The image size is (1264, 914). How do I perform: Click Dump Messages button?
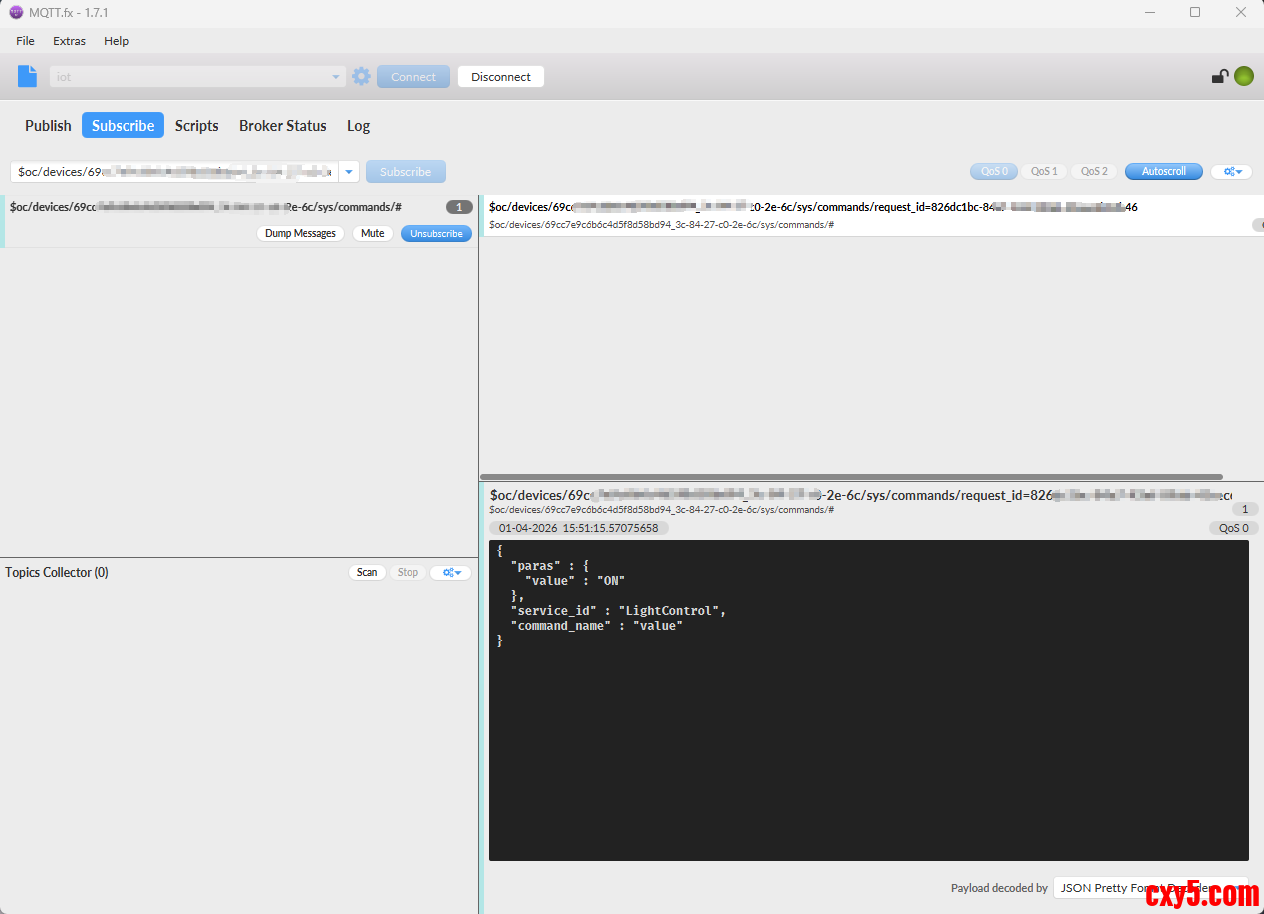(300, 233)
